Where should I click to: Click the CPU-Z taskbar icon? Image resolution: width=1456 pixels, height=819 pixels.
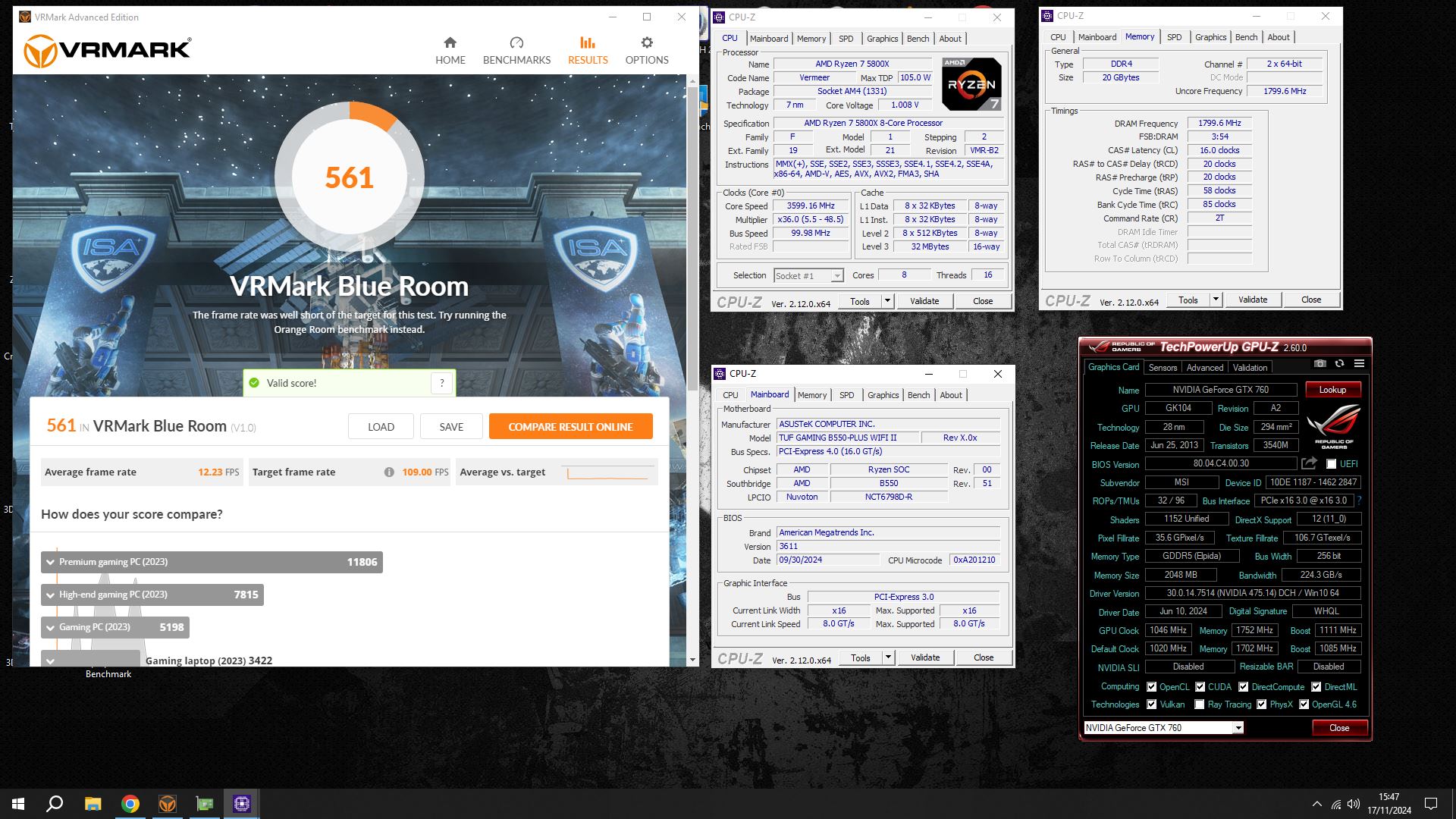242,804
